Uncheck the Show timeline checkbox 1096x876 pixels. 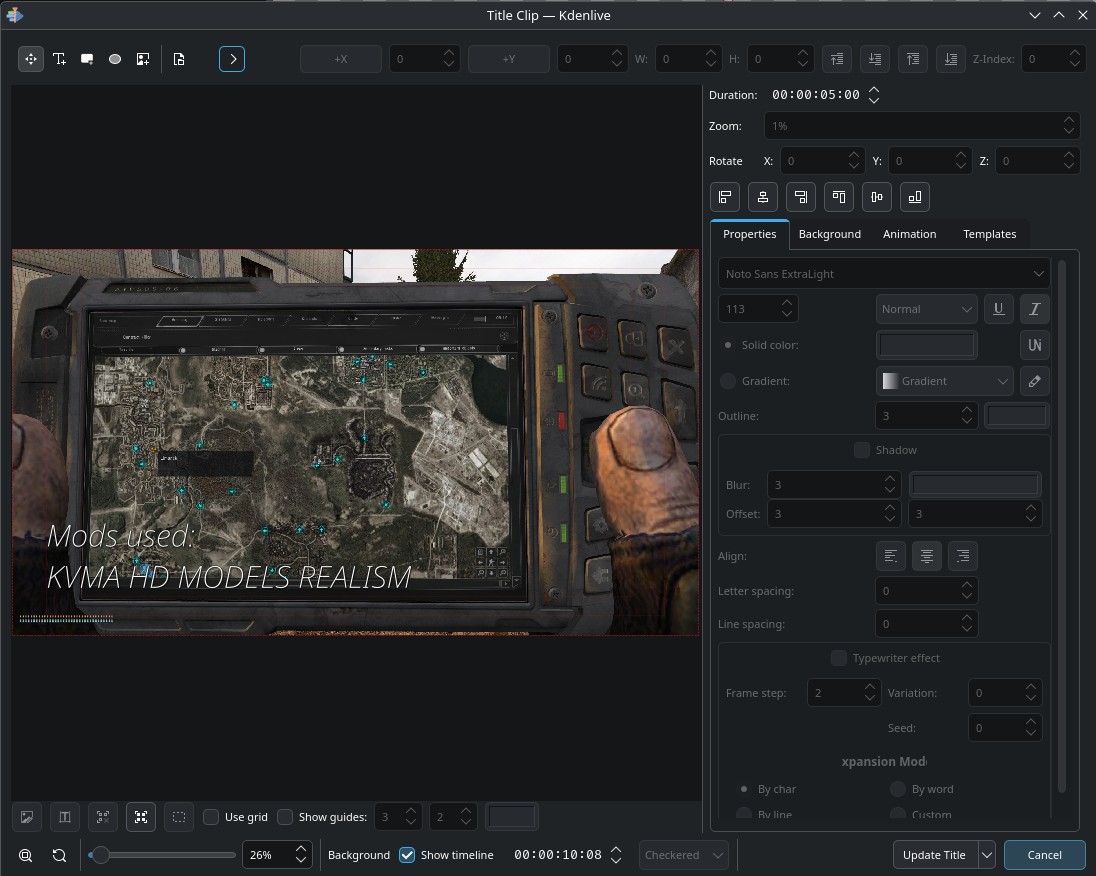click(x=407, y=855)
